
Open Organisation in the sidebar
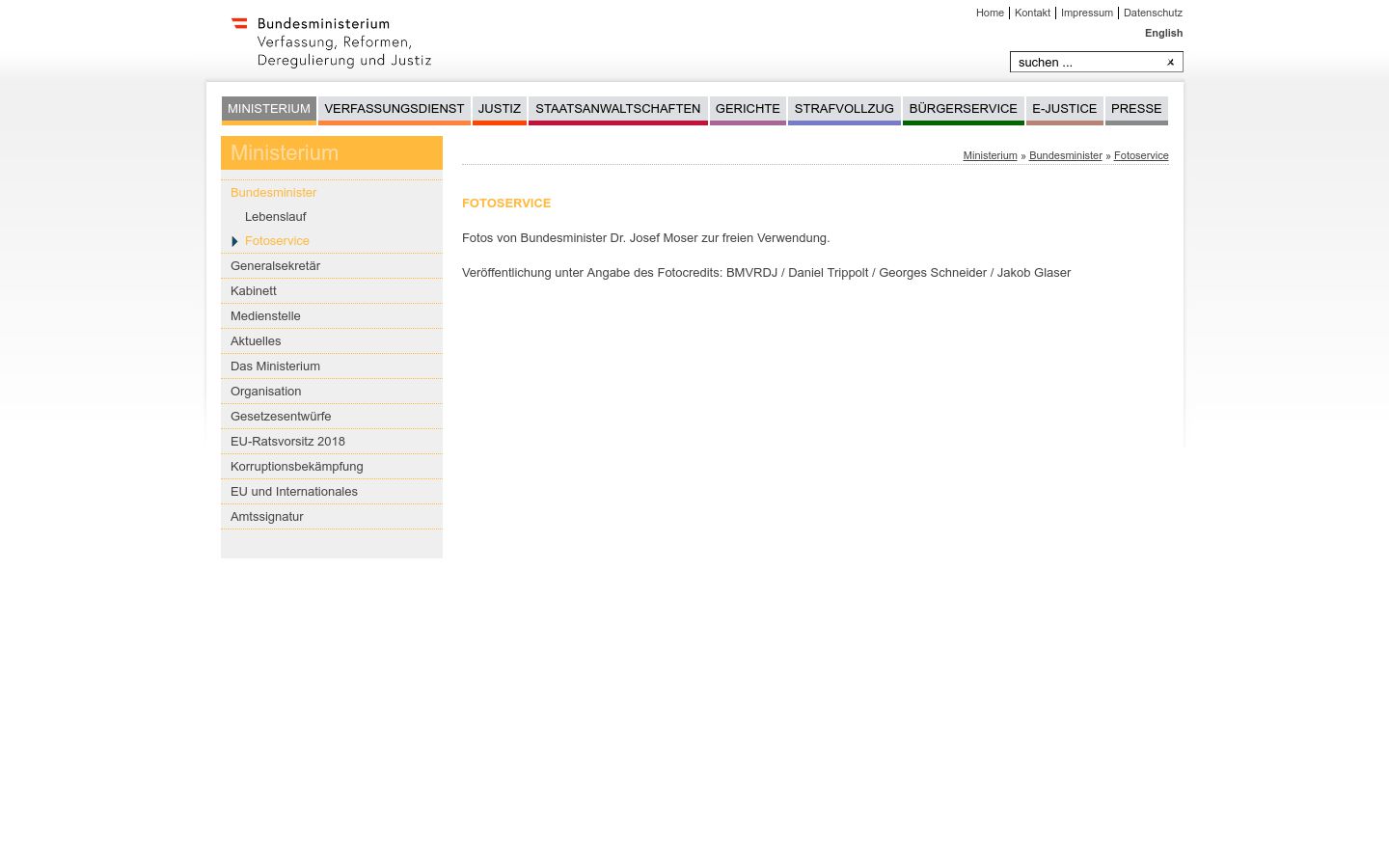(332, 392)
